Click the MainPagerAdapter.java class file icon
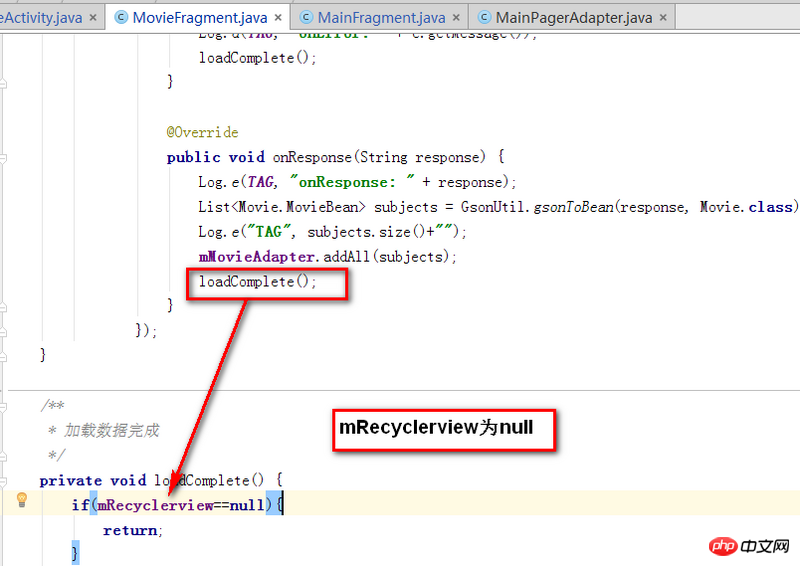Viewport: 800px width, 566px height. pyautogui.click(x=485, y=17)
